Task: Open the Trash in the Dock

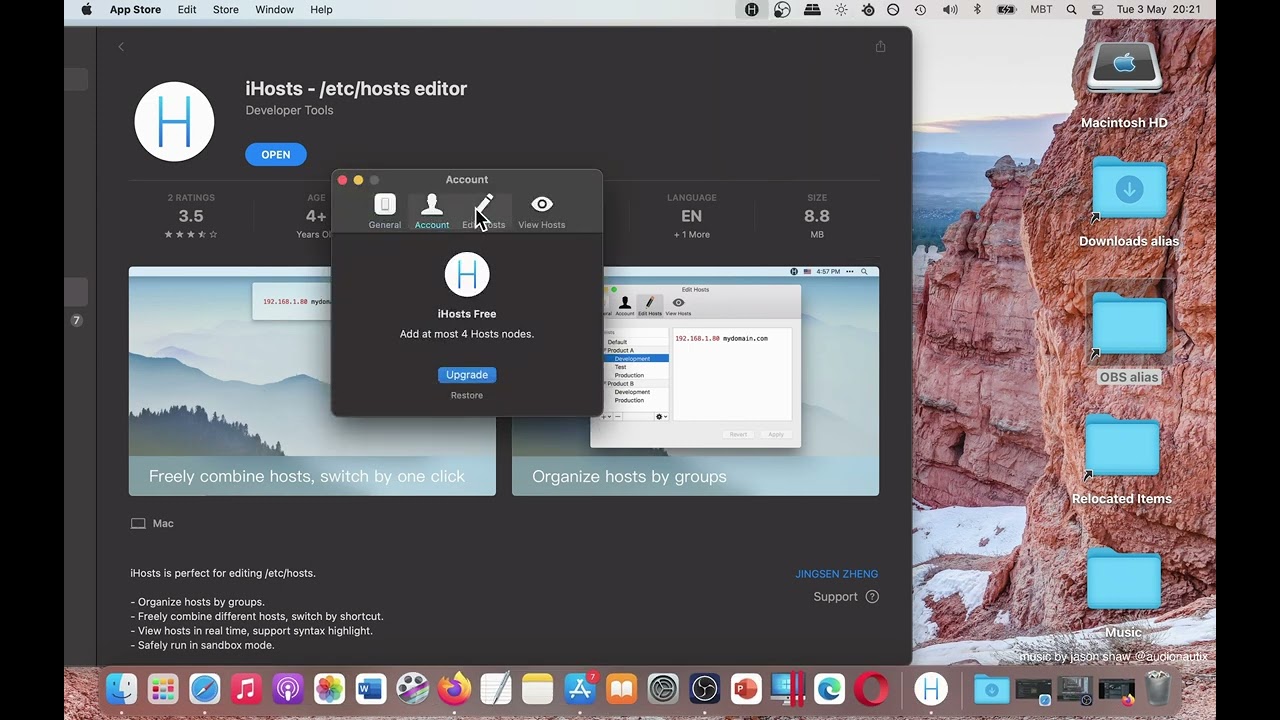Action: pos(1158,688)
